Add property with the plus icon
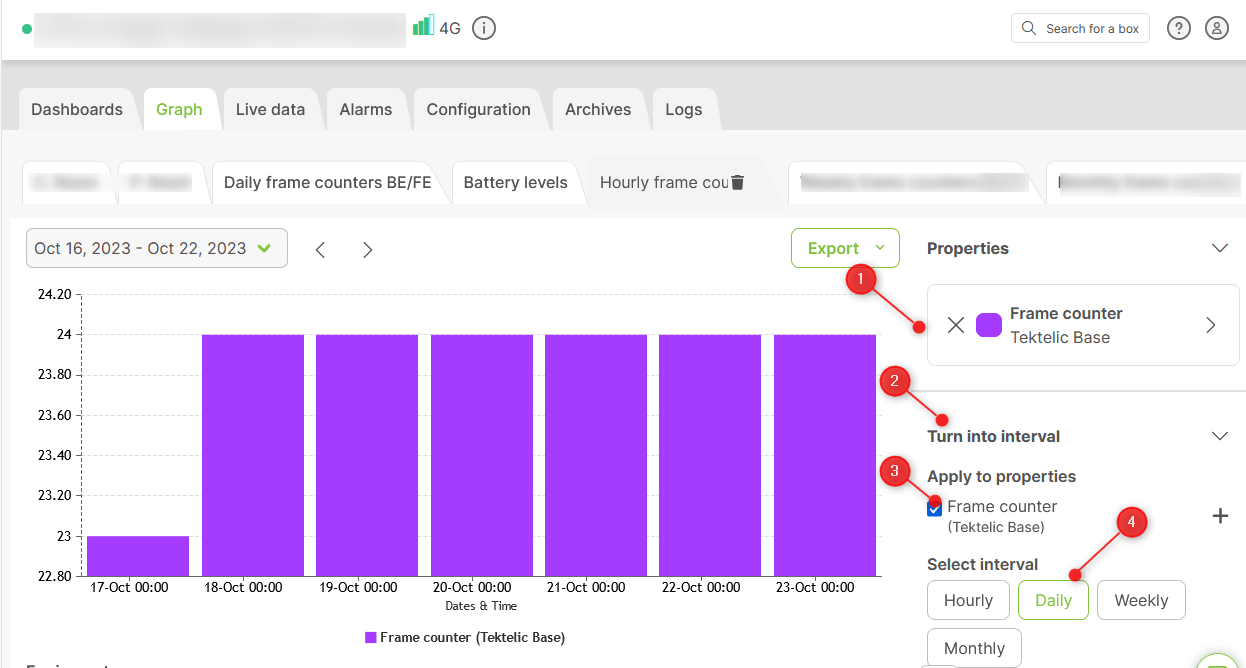The height and width of the screenshot is (668, 1246). point(1220,516)
